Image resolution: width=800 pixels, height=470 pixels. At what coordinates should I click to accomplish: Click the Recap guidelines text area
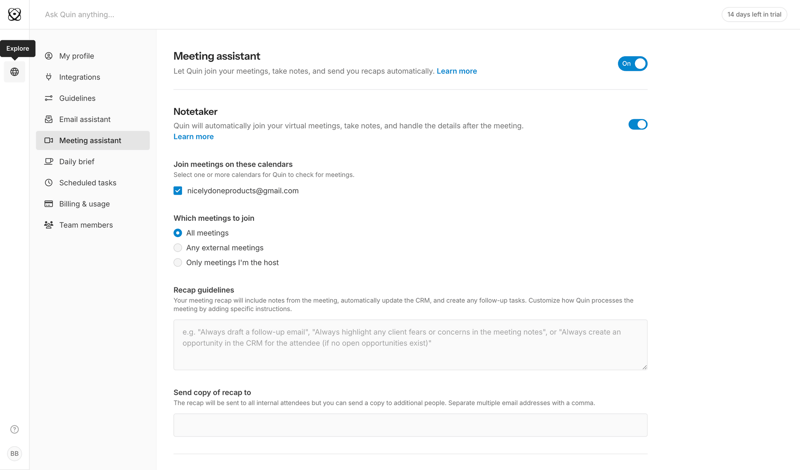pos(410,344)
